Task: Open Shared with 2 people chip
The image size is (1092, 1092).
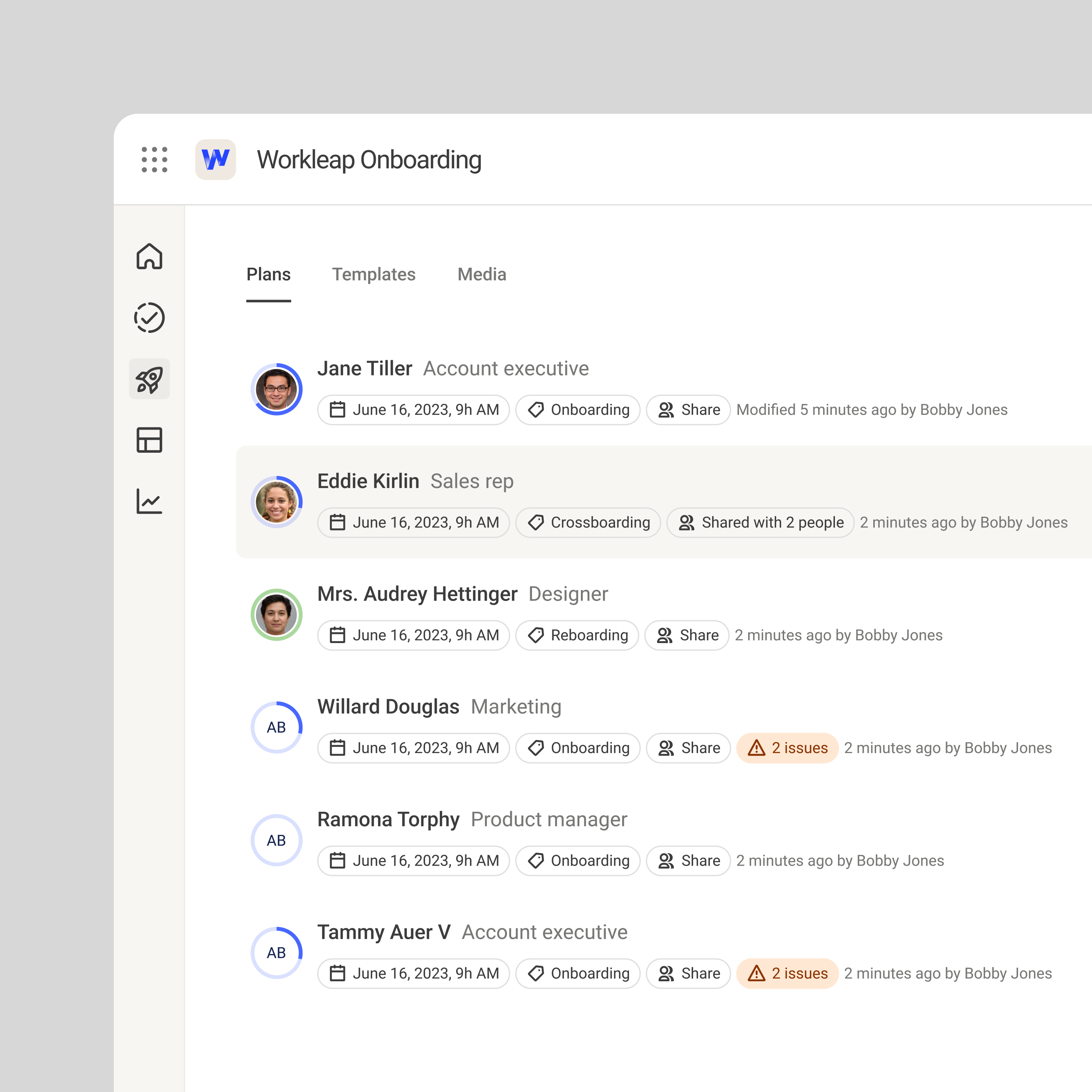Action: [x=760, y=523]
